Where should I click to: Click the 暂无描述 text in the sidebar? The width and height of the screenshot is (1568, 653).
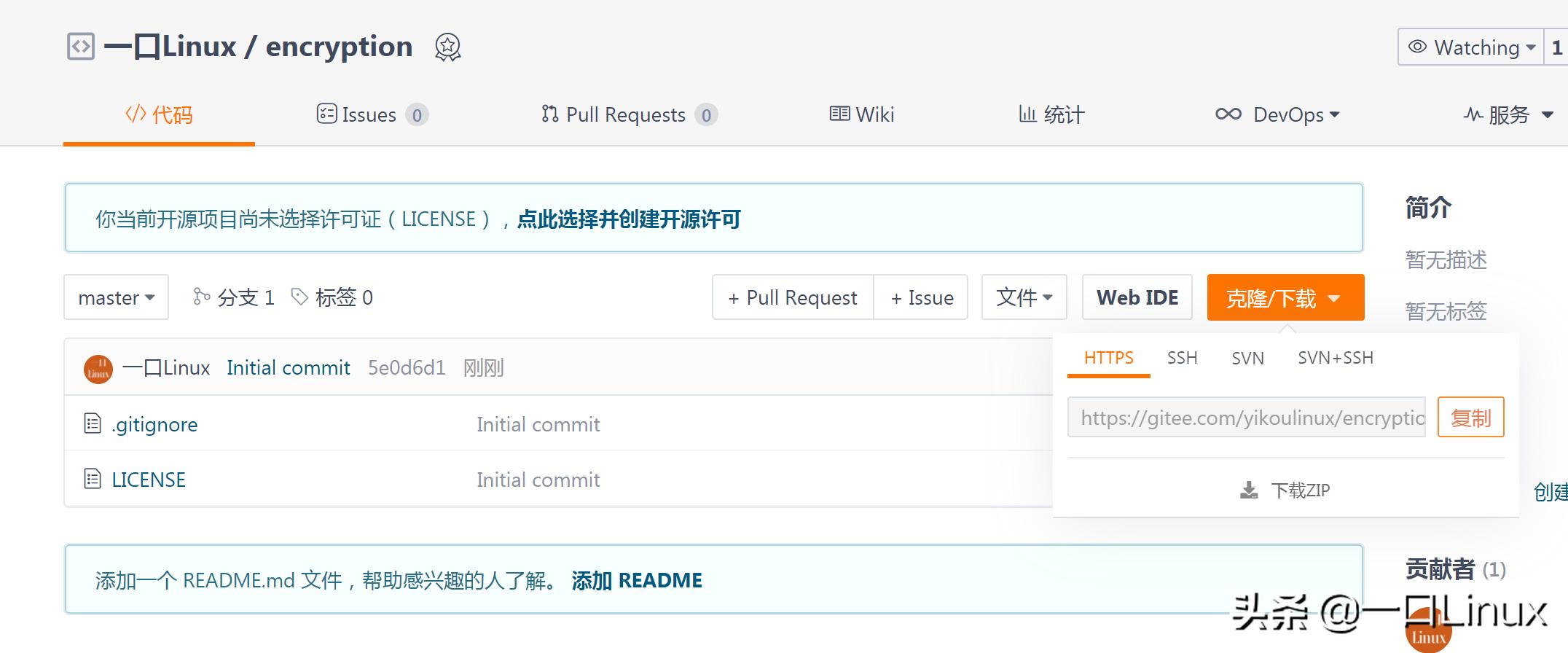pyautogui.click(x=1446, y=259)
